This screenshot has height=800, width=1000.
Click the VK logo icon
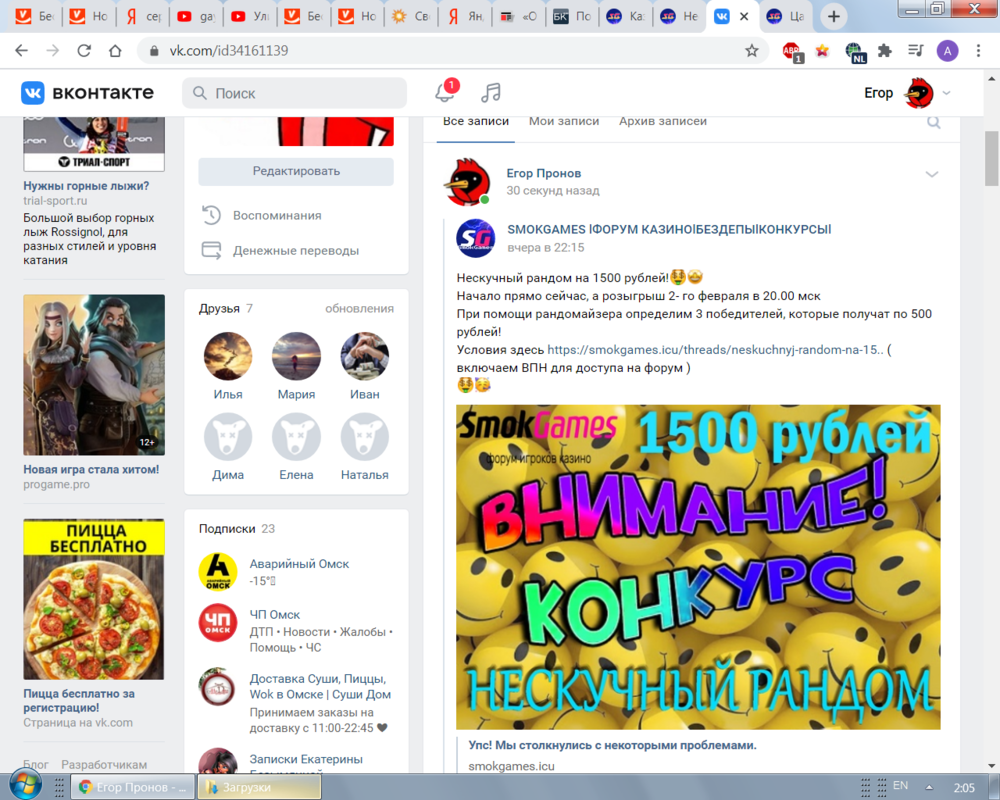33,93
